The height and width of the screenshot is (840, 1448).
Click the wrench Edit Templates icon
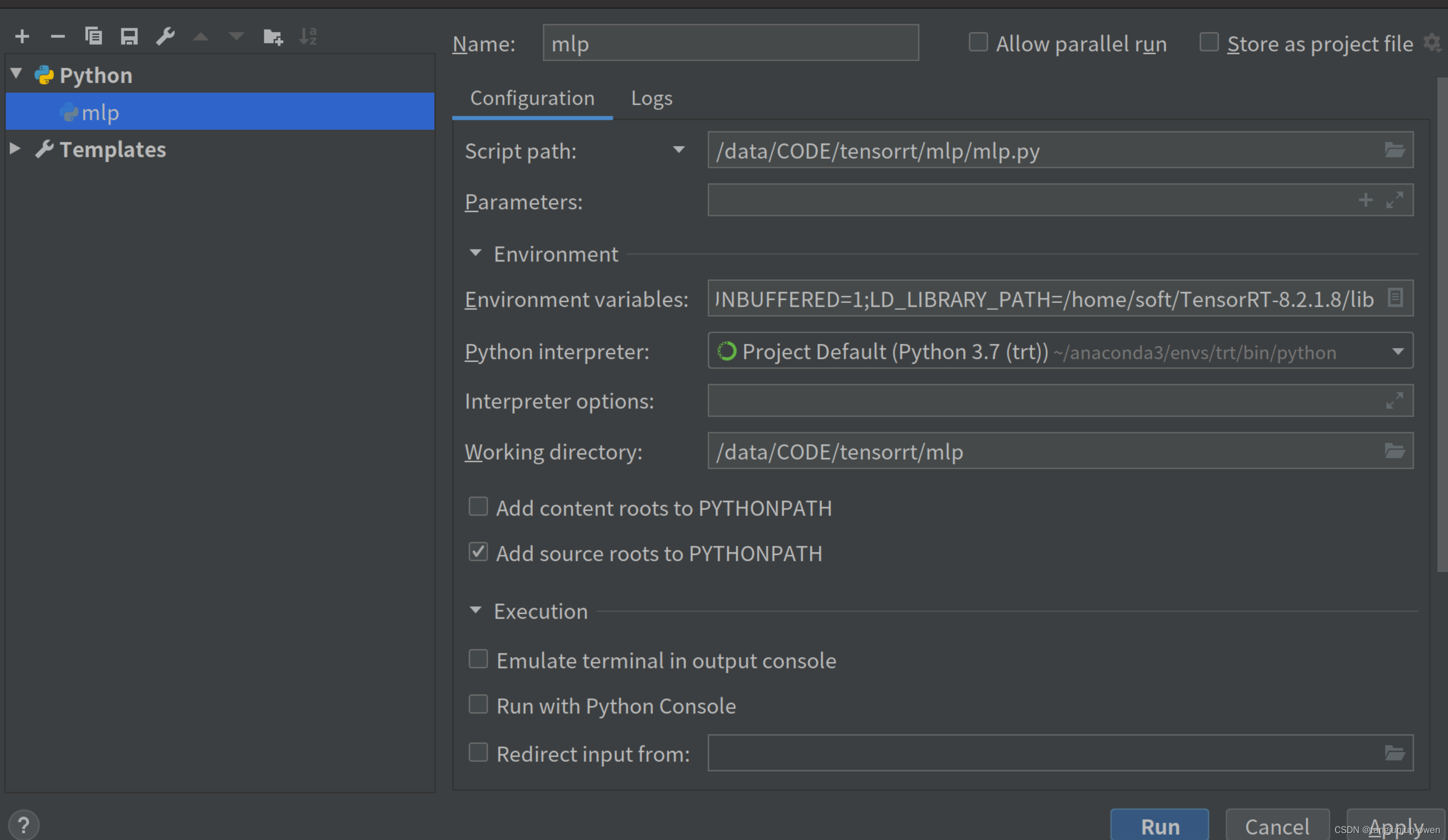point(165,37)
